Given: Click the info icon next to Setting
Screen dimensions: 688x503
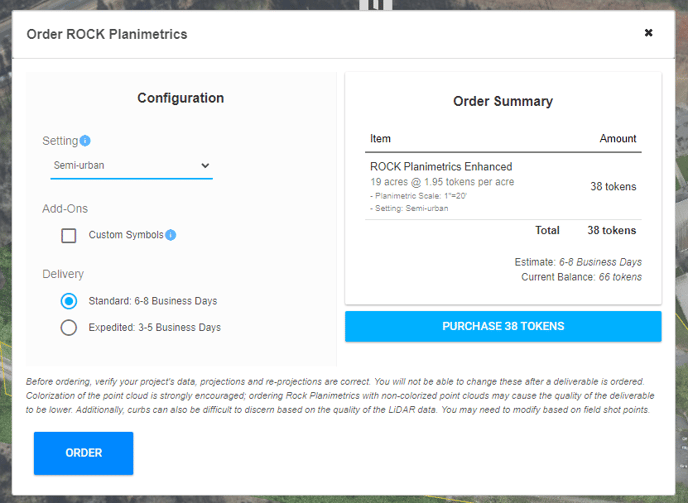Looking at the screenshot, I should click(x=85, y=140).
